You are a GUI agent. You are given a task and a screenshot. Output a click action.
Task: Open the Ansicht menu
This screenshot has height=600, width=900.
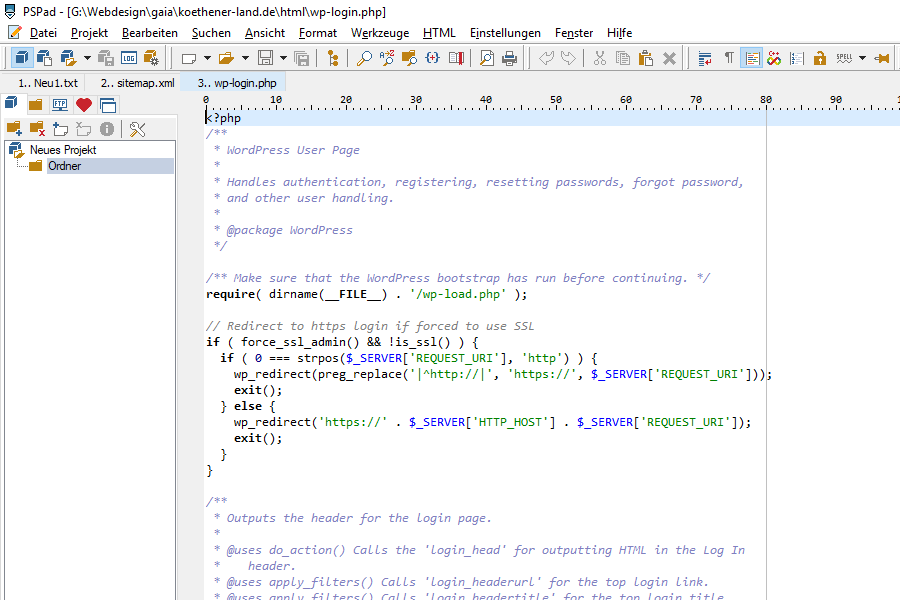point(265,33)
